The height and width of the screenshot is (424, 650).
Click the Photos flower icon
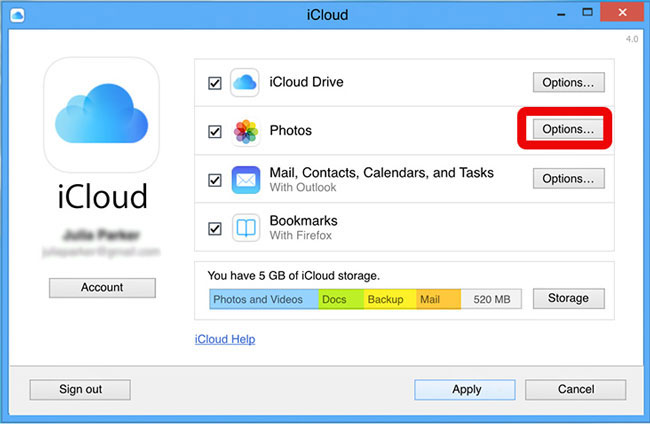[246, 131]
